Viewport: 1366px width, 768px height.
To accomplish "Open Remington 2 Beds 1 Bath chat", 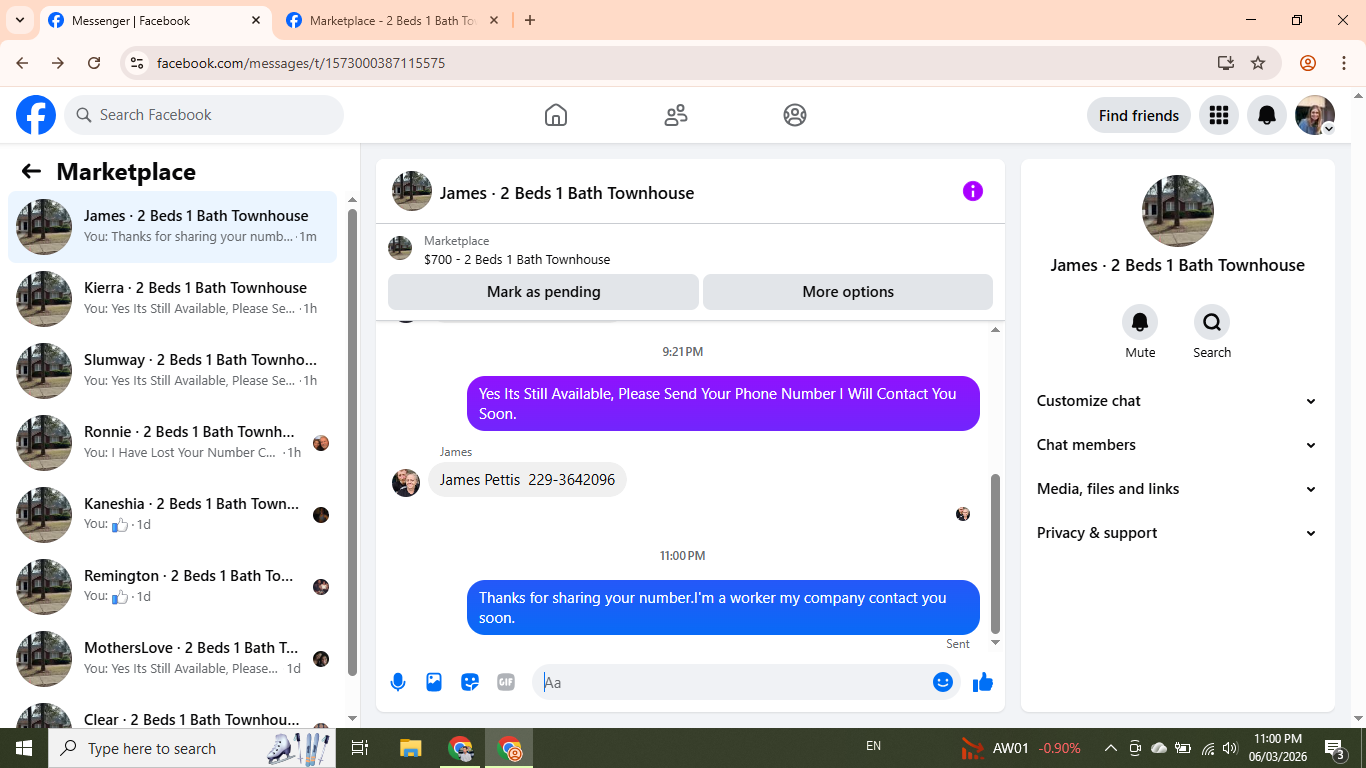I will pyautogui.click(x=172, y=586).
